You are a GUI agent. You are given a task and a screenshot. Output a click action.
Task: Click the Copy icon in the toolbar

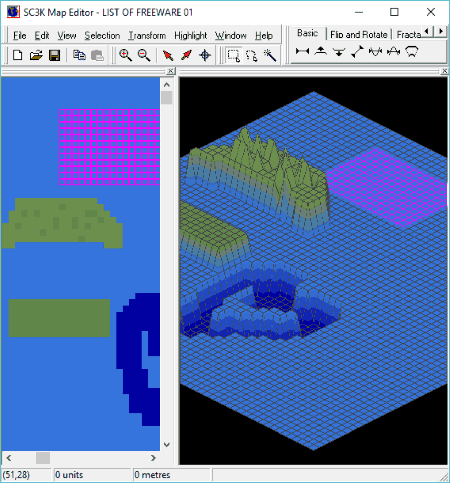click(79, 55)
